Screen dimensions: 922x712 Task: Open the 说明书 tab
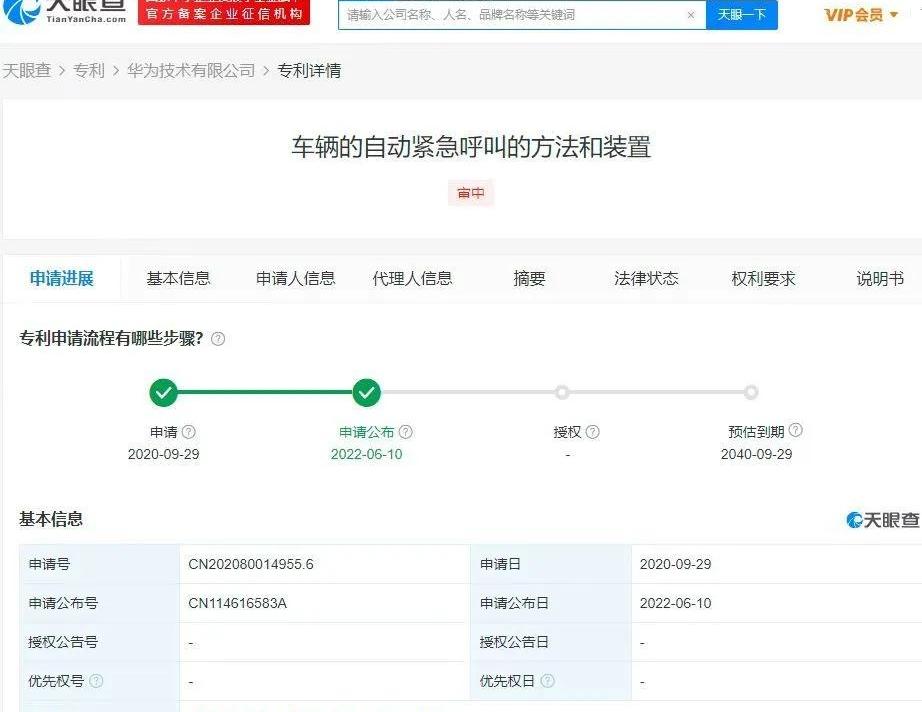coord(880,278)
